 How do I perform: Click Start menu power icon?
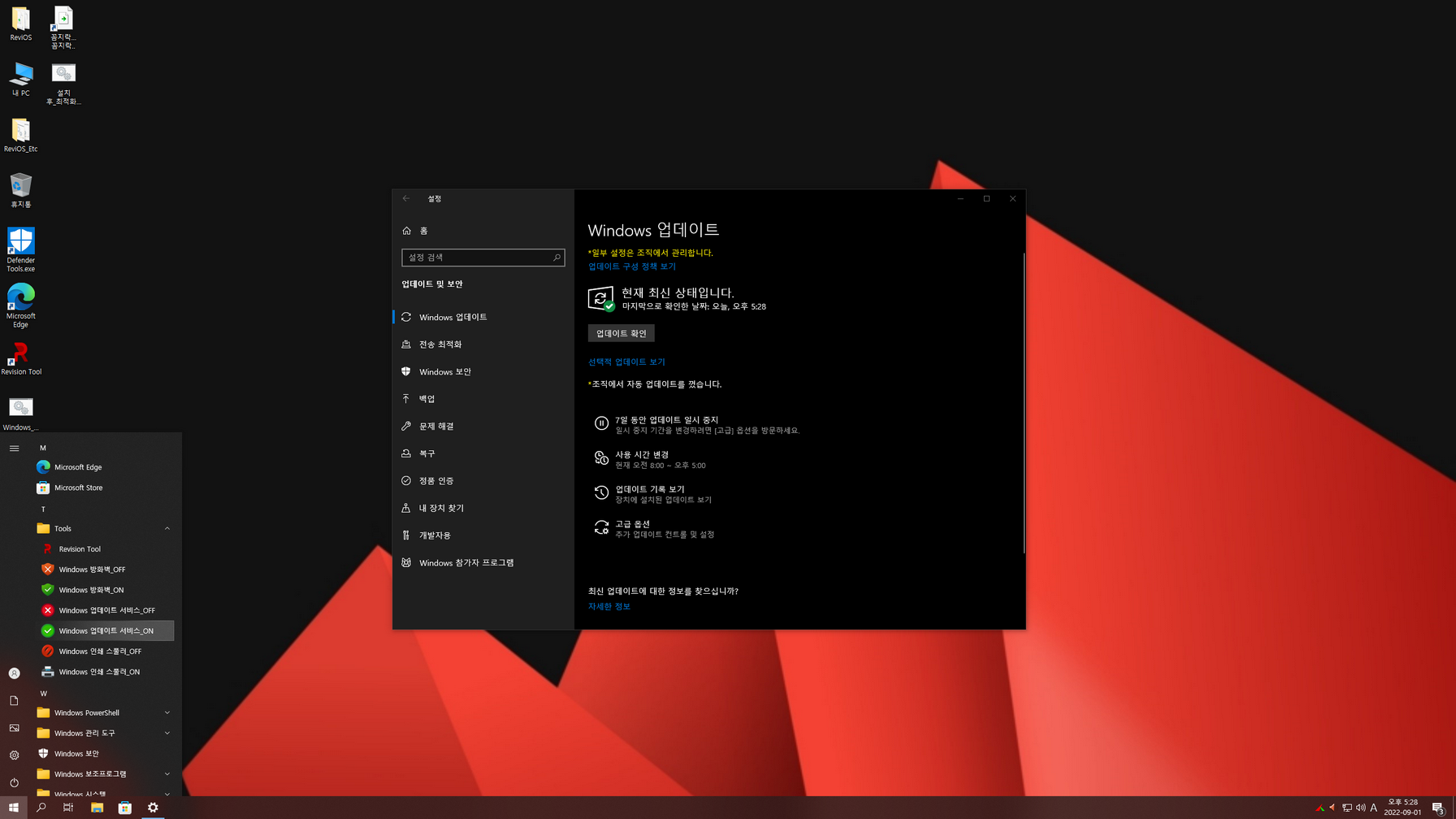[x=14, y=782]
